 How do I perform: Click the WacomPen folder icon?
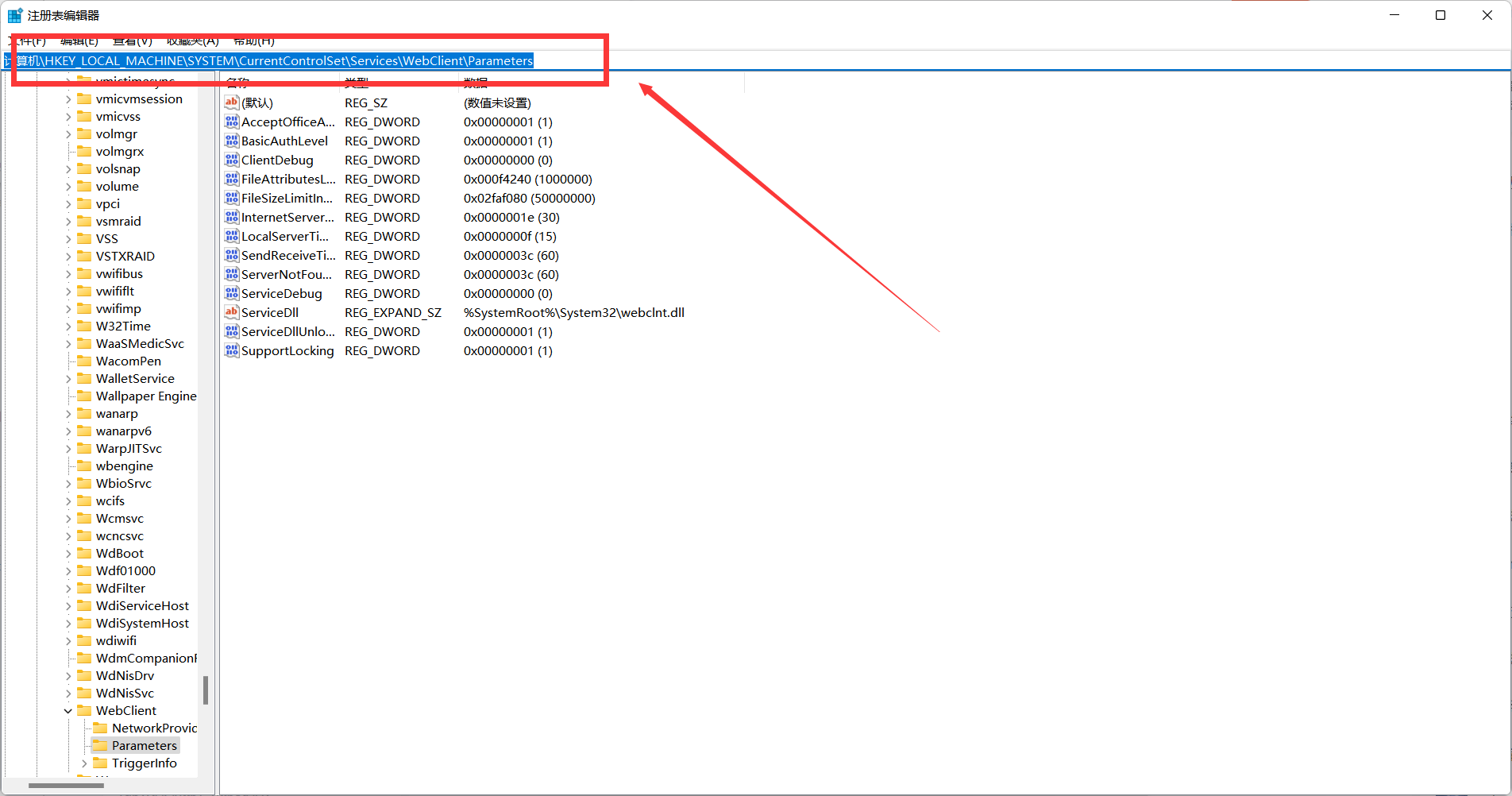pyautogui.click(x=84, y=361)
